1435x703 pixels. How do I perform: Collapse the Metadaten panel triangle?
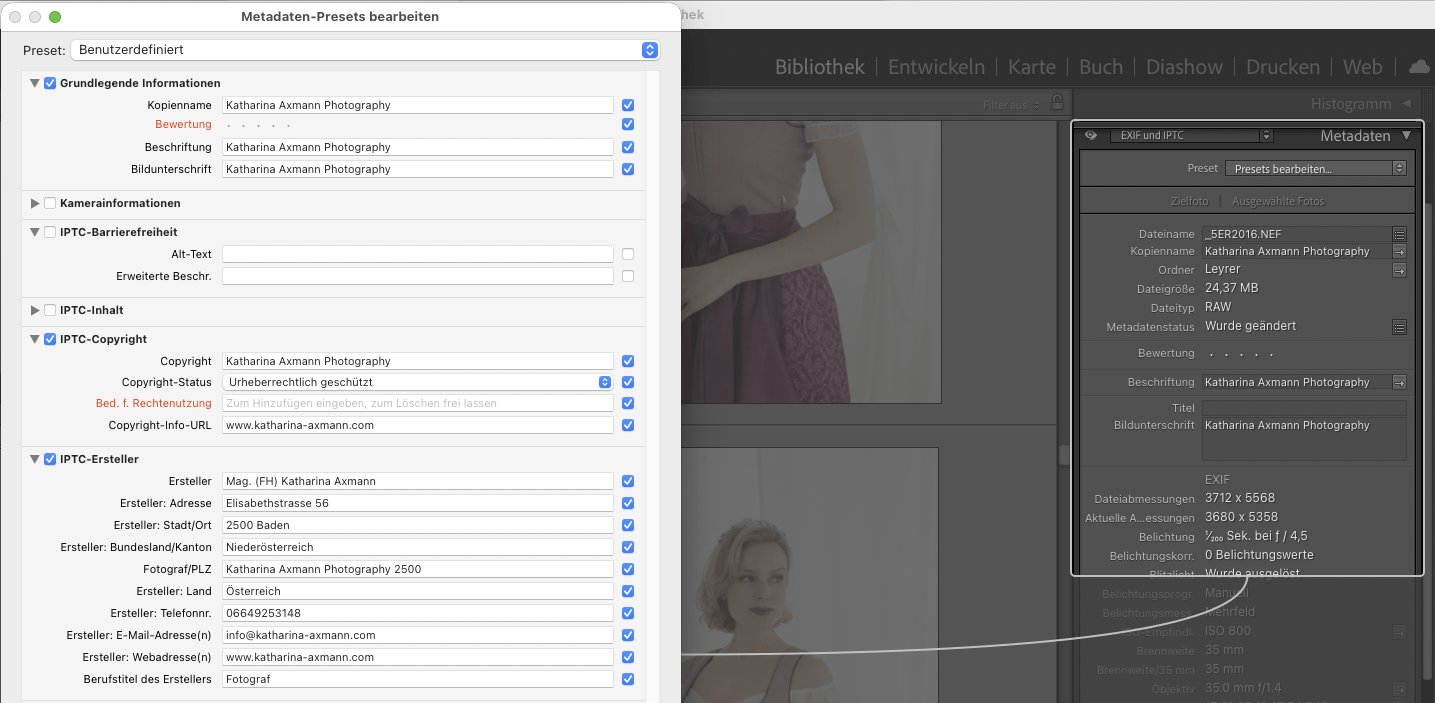point(1406,136)
